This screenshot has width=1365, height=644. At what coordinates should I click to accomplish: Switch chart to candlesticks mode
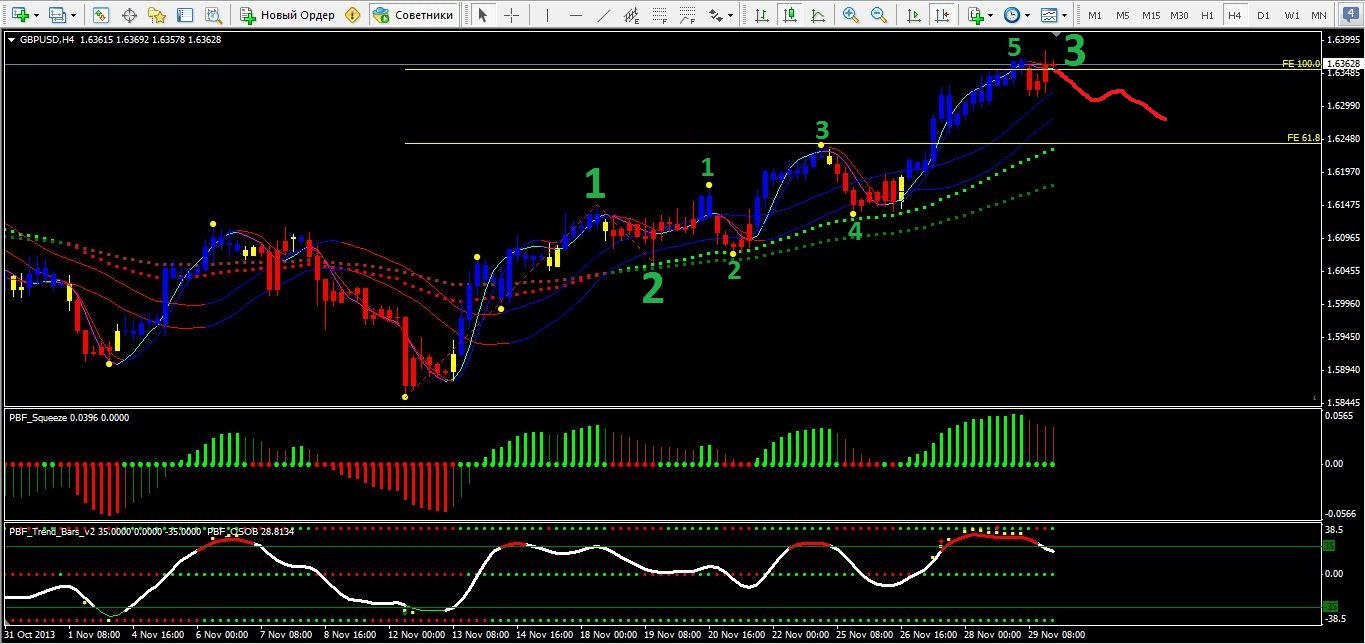pos(790,15)
